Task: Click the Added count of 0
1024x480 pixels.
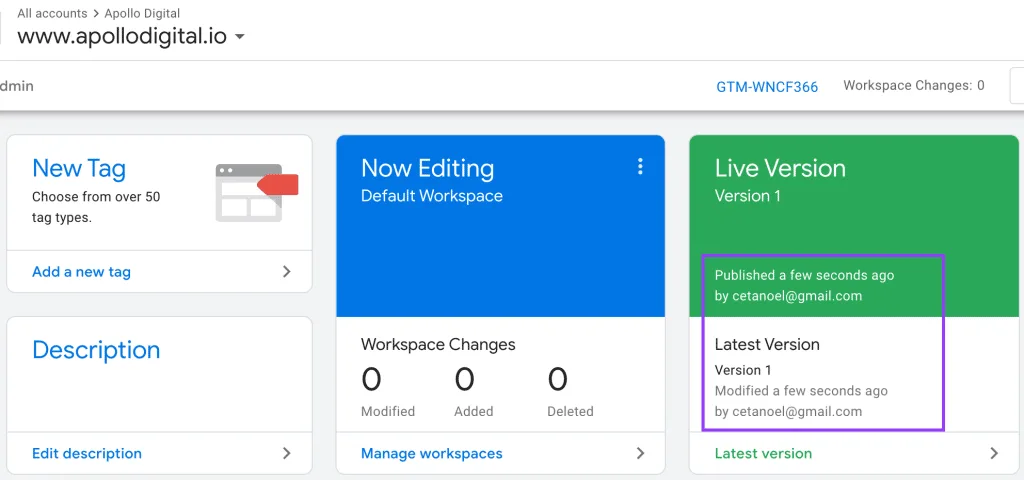Action: pos(464,379)
